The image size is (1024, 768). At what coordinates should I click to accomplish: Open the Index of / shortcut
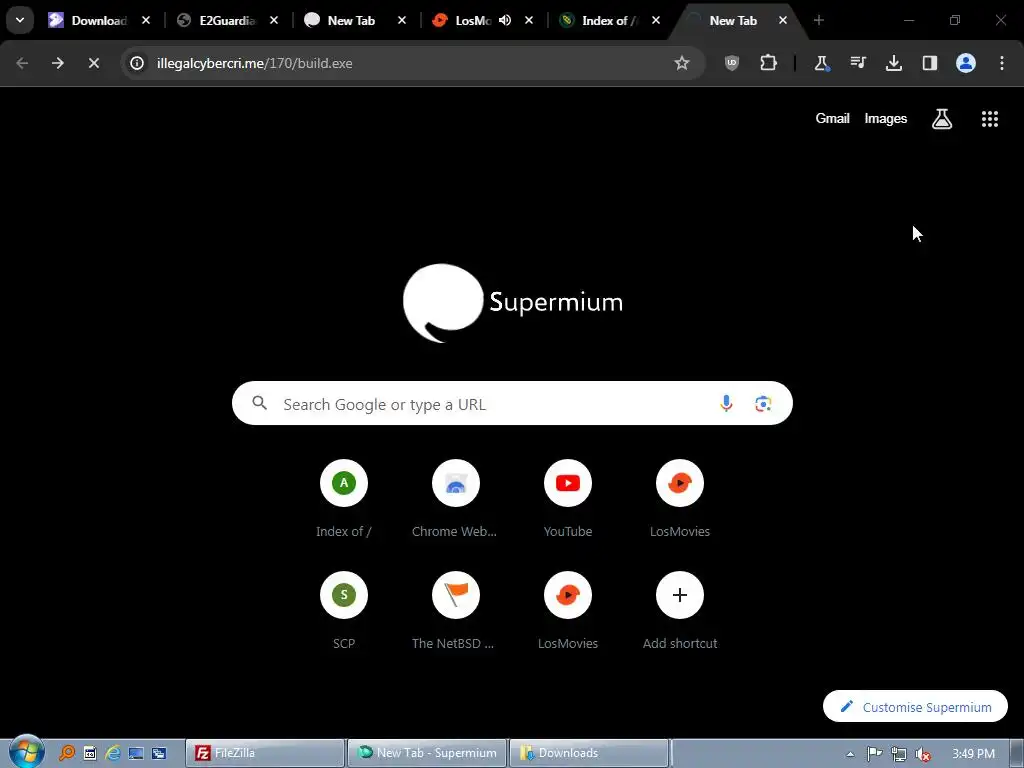(x=344, y=499)
